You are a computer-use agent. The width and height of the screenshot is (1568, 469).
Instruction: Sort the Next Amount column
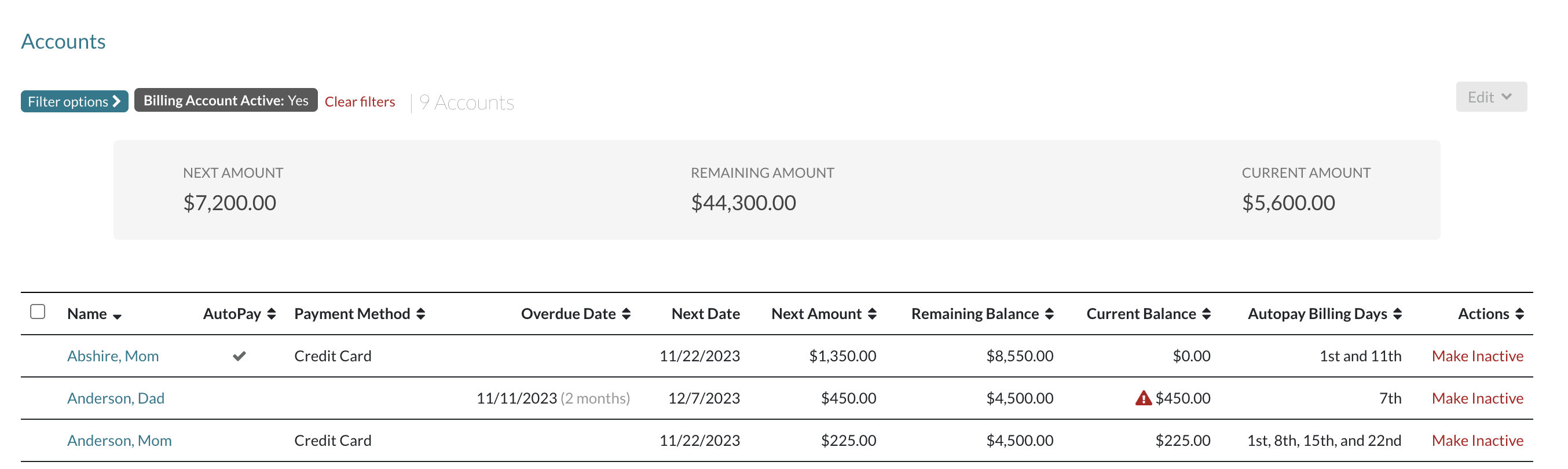[x=873, y=313]
